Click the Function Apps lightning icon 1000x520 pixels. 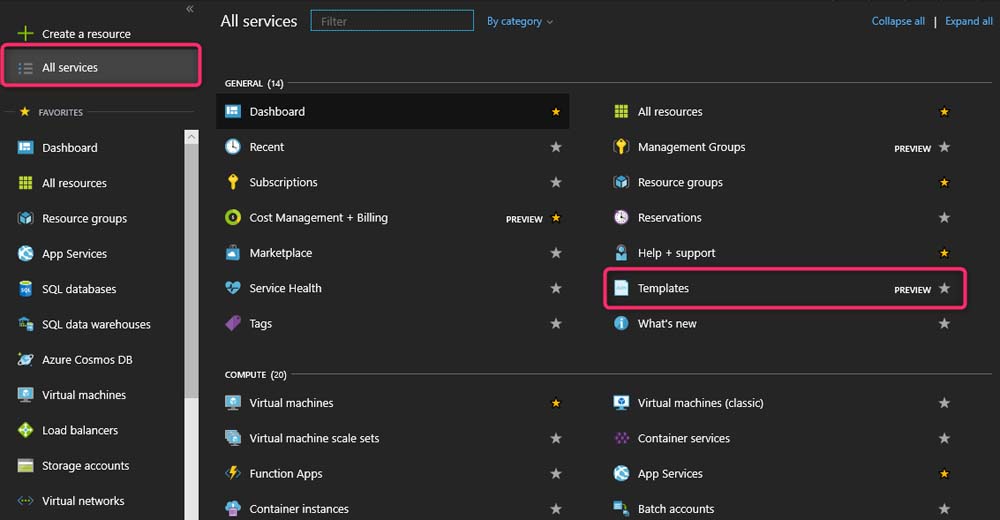pos(233,473)
